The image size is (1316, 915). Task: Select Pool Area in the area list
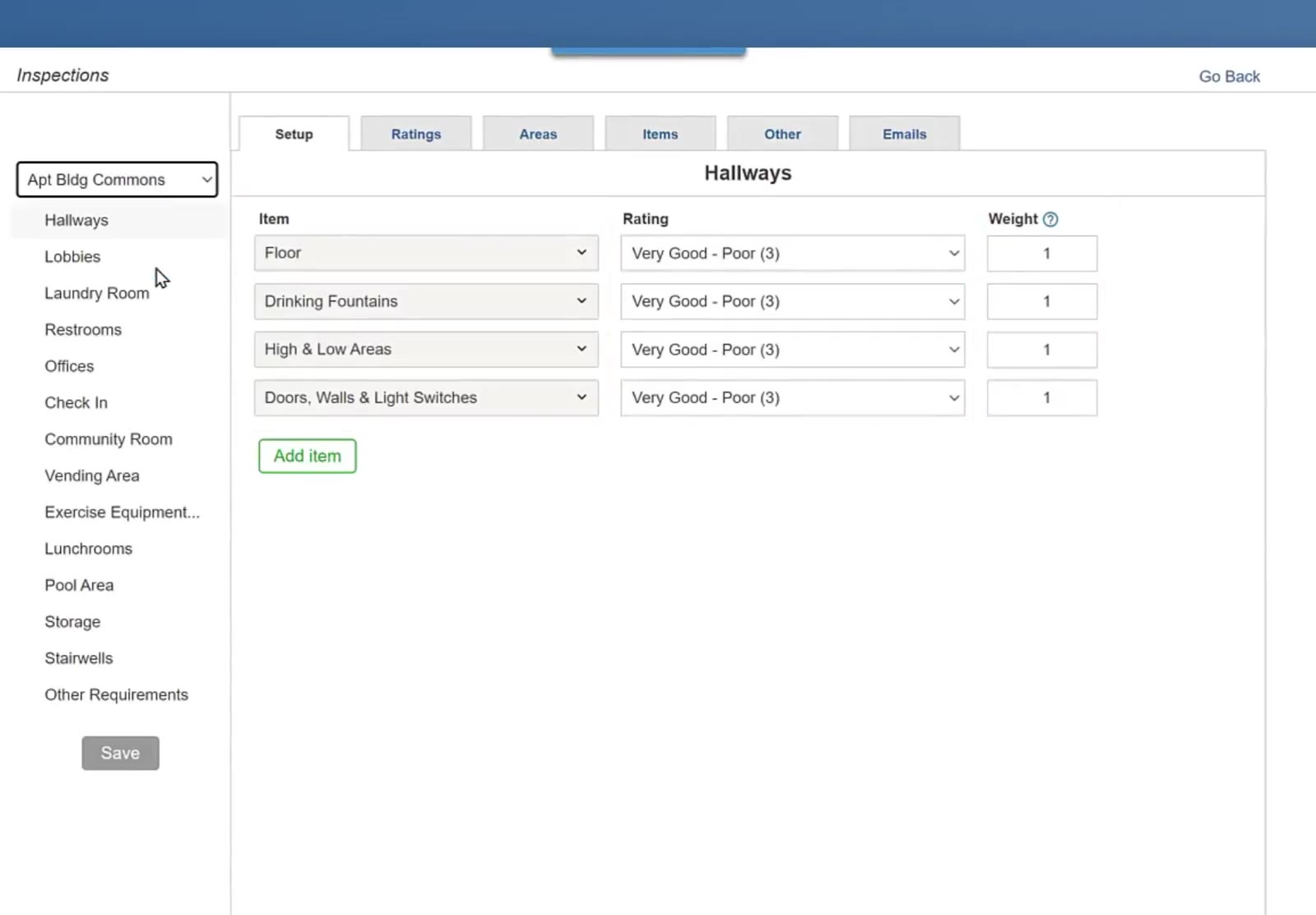(79, 585)
